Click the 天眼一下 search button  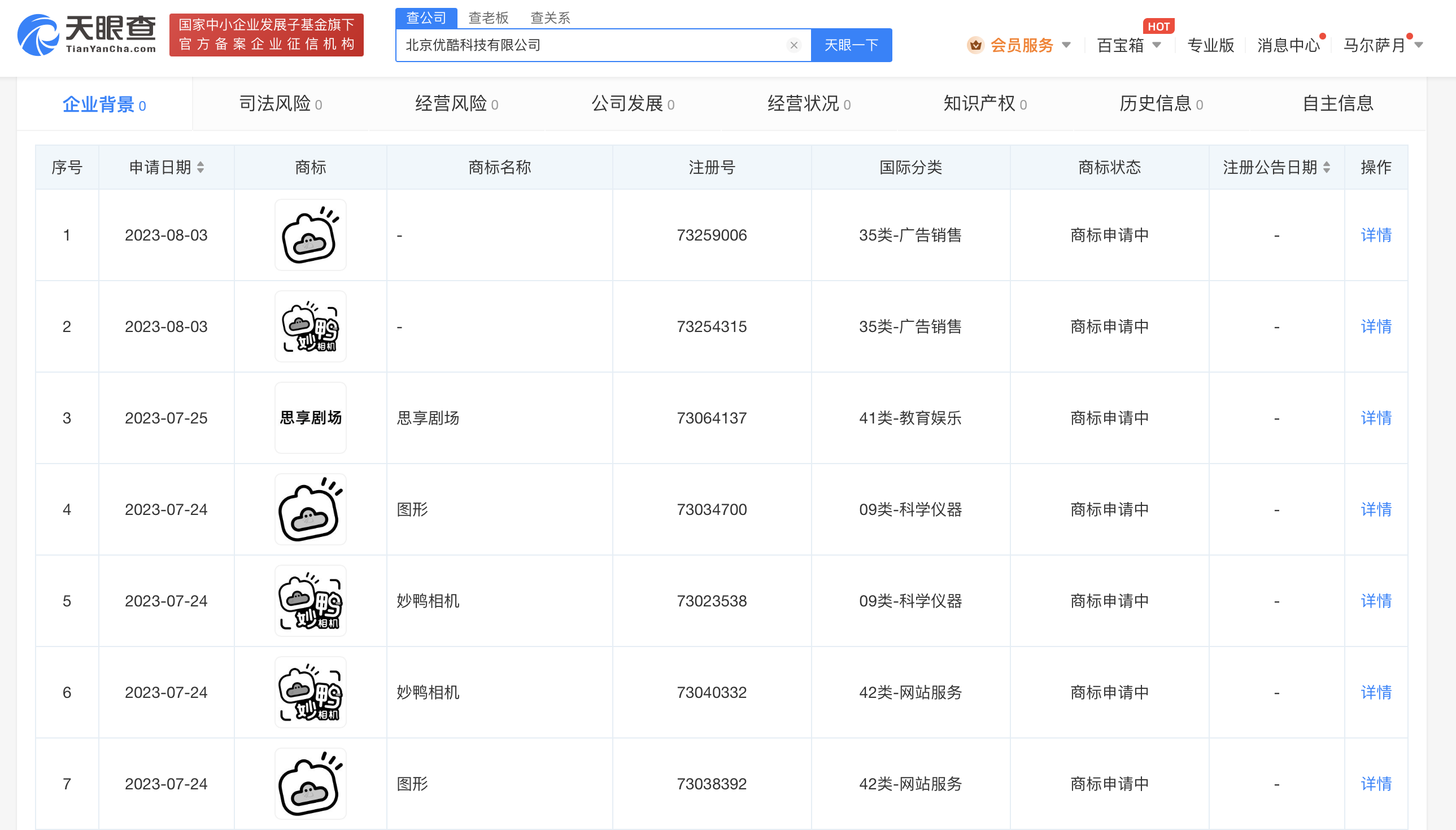pos(851,45)
